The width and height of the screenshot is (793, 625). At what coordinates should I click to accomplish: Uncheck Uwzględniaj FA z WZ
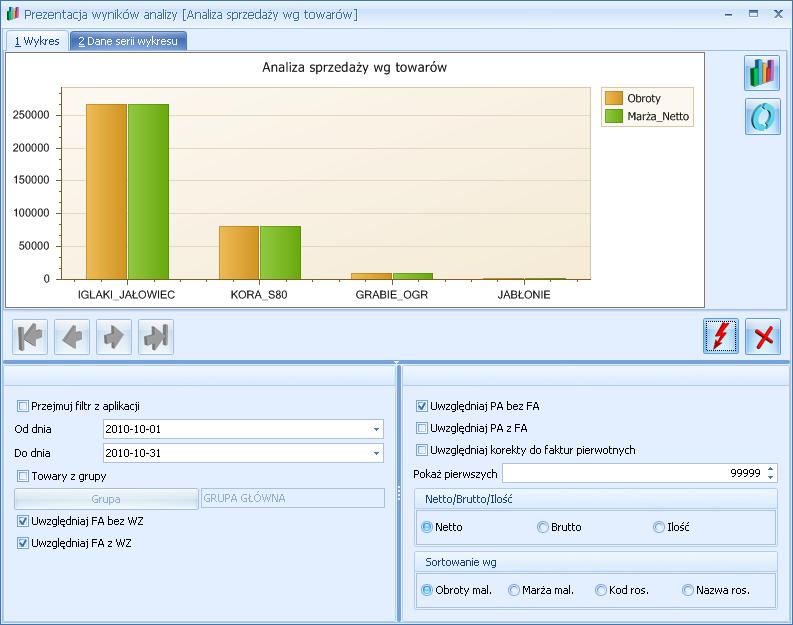click(23, 543)
